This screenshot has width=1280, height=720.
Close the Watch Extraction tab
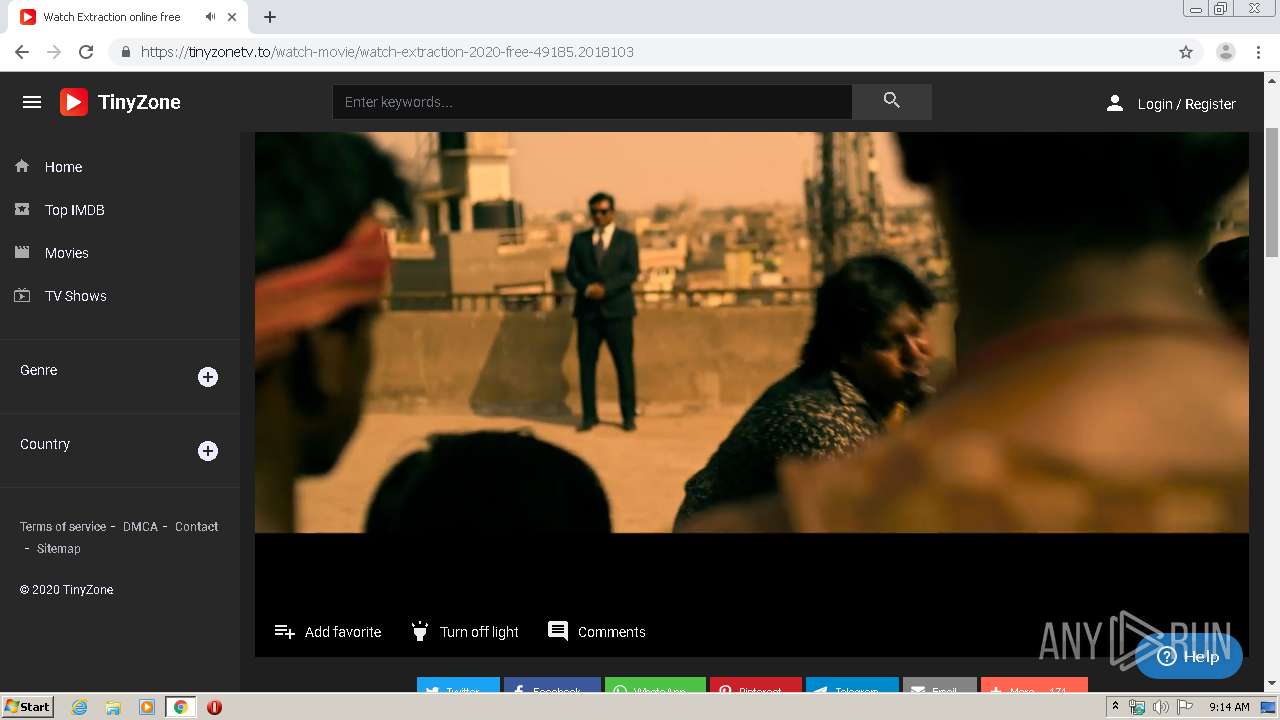pyautogui.click(x=233, y=17)
